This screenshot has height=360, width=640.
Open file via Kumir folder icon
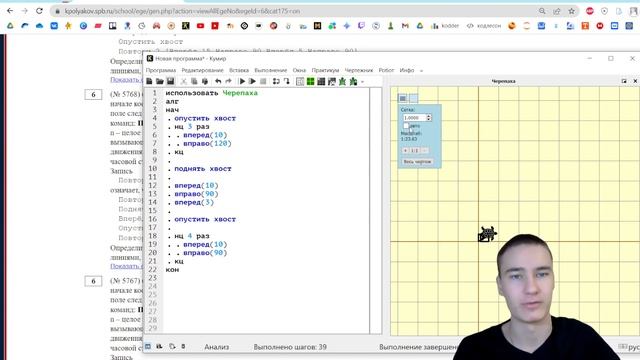160,81
